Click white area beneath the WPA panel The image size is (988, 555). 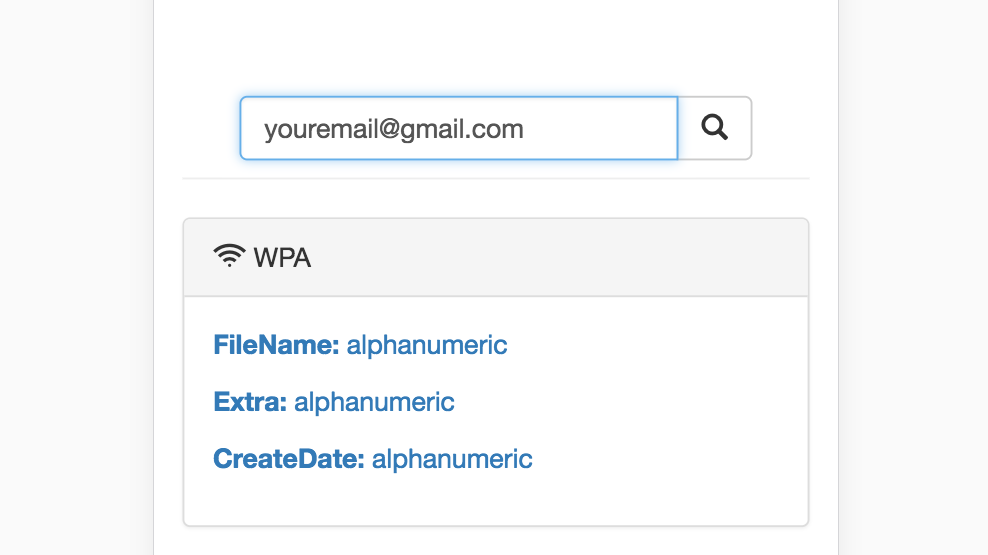(496, 542)
